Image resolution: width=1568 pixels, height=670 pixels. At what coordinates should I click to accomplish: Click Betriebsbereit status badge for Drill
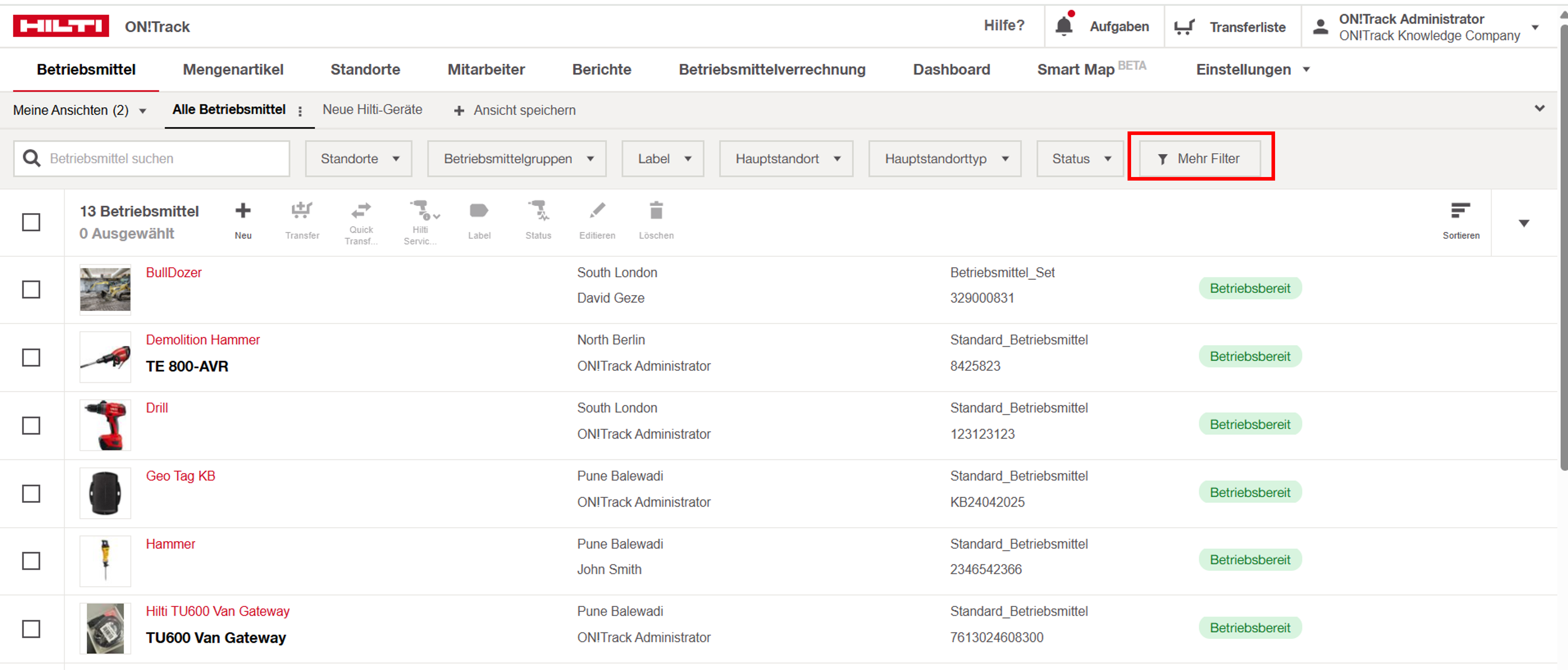point(1250,425)
